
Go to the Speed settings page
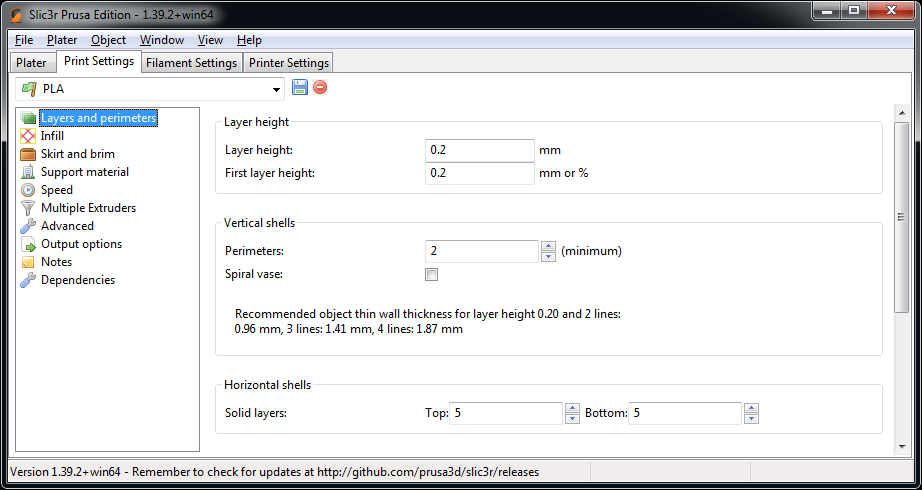(56, 190)
